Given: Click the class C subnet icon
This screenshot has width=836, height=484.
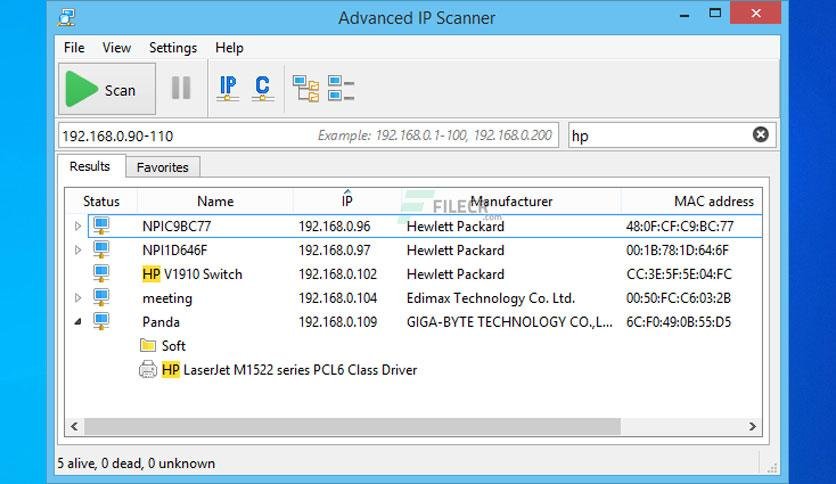Looking at the screenshot, I should [262, 88].
